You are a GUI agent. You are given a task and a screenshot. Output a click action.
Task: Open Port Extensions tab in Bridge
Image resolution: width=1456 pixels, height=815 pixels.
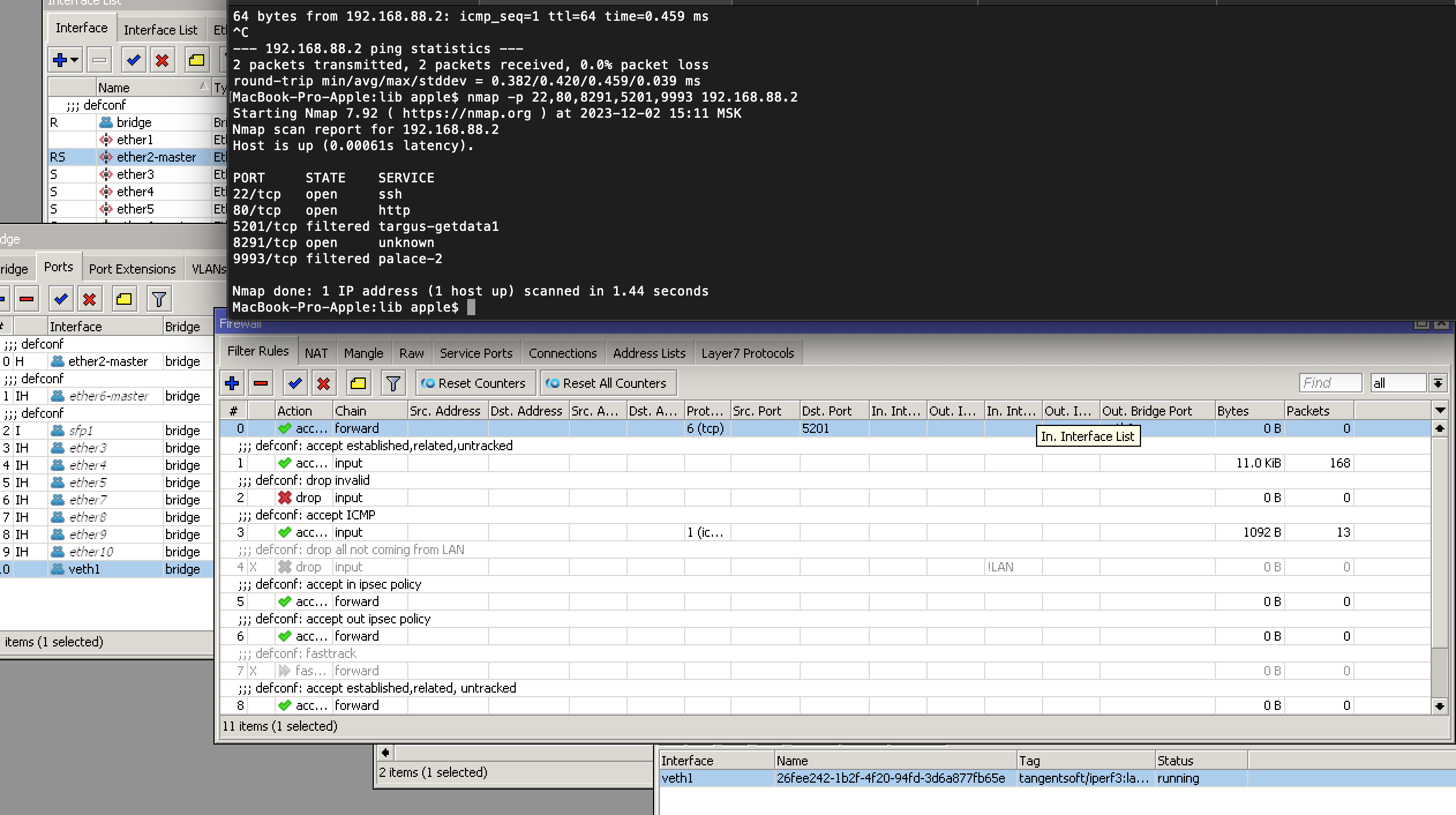[x=132, y=269]
